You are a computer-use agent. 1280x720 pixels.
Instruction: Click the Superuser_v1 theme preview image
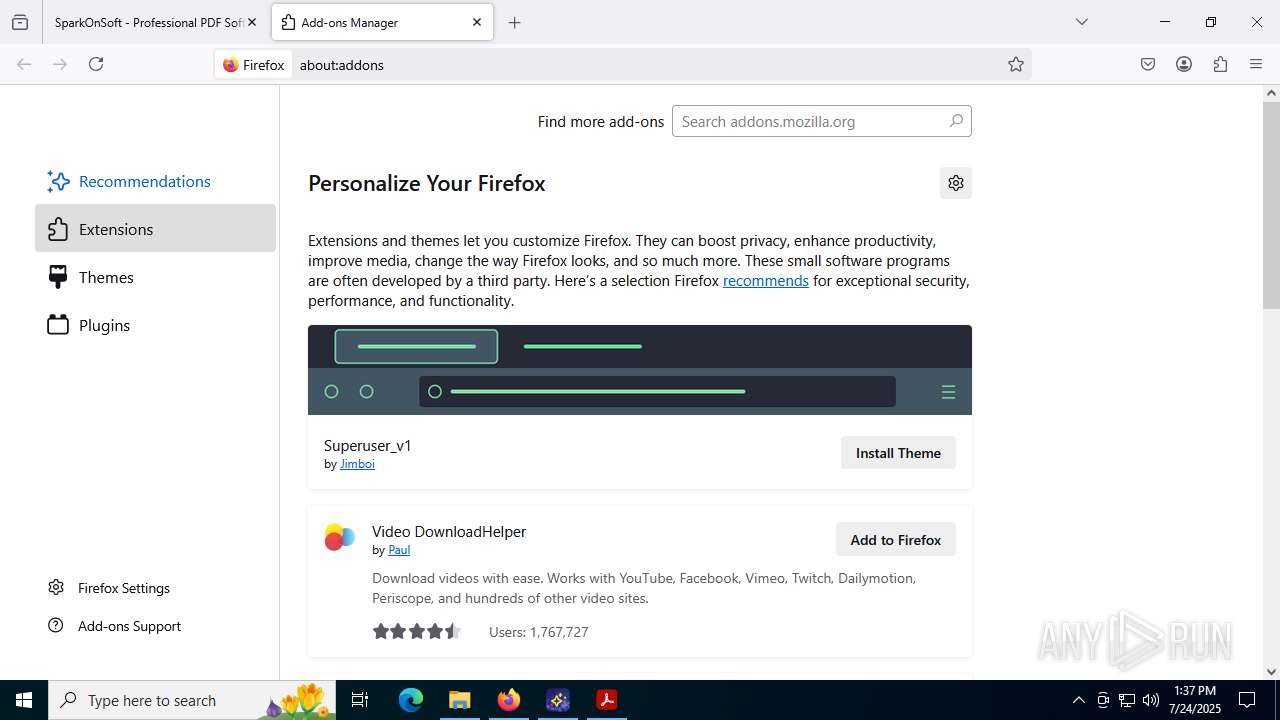click(x=640, y=370)
